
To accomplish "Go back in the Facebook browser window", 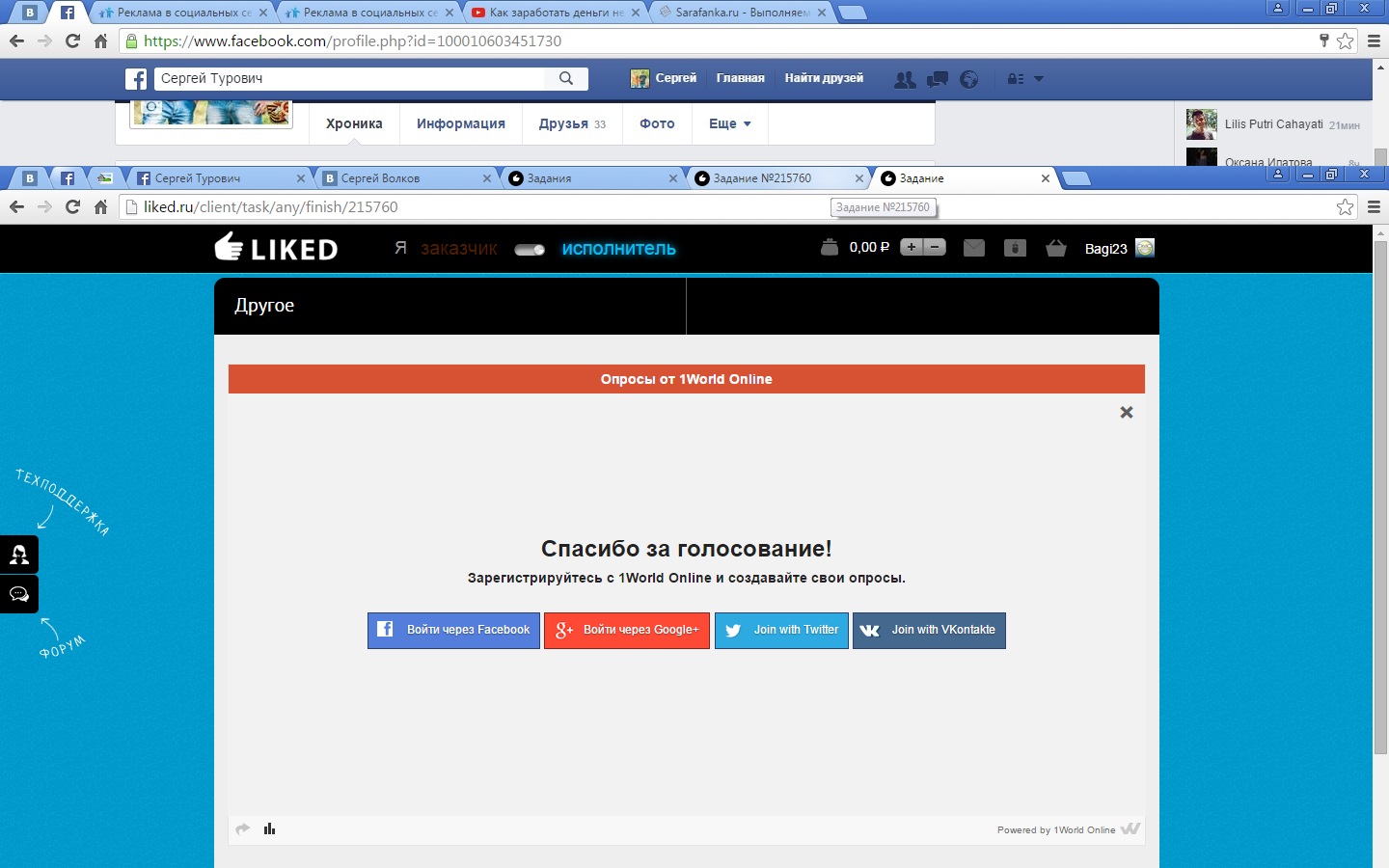I will point(16,41).
